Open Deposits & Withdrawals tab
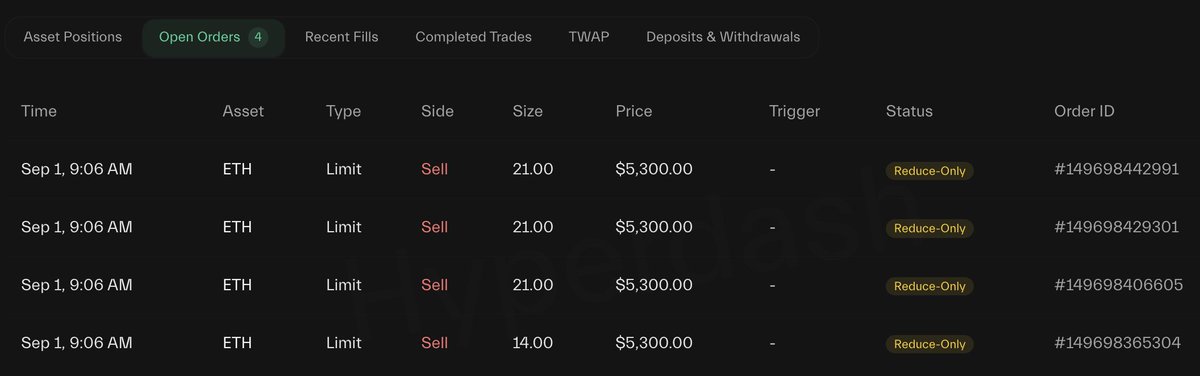The width and height of the screenshot is (1200, 376). tap(723, 37)
